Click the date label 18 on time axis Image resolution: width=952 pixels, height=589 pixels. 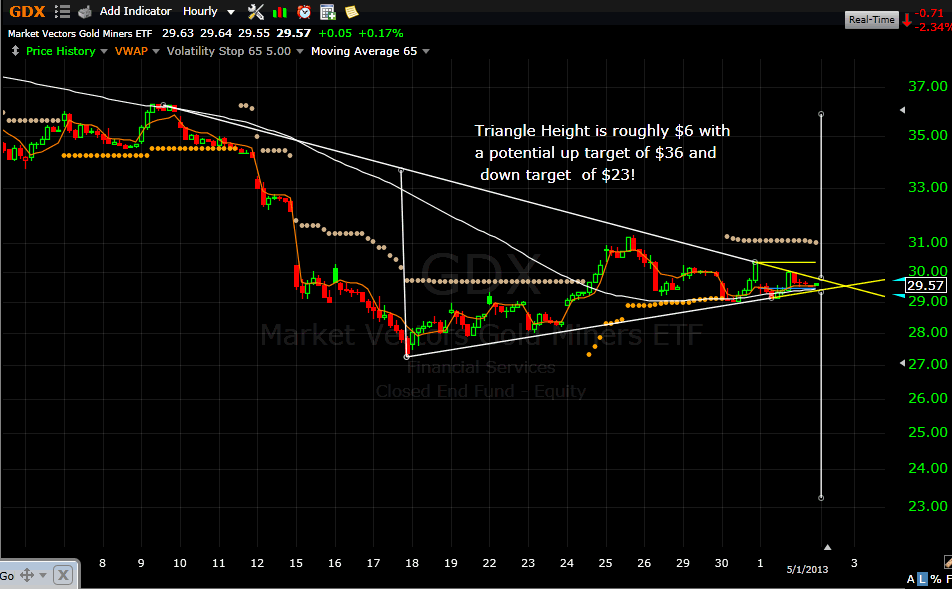coord(412,563)
